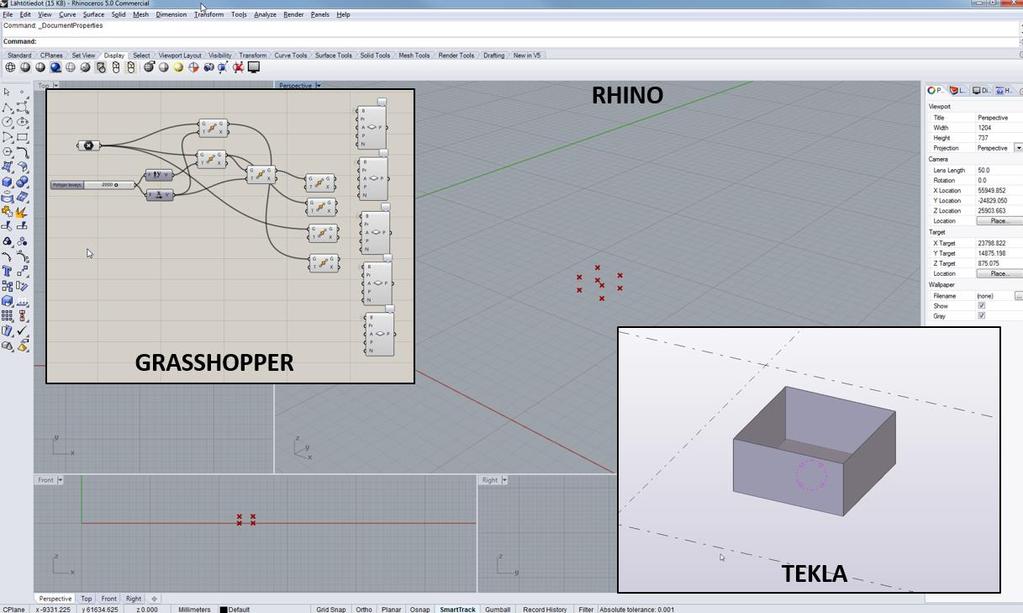Click the Check Objects checkmark icon
This screenshot has height=613, width=1023.
(22, 331)
